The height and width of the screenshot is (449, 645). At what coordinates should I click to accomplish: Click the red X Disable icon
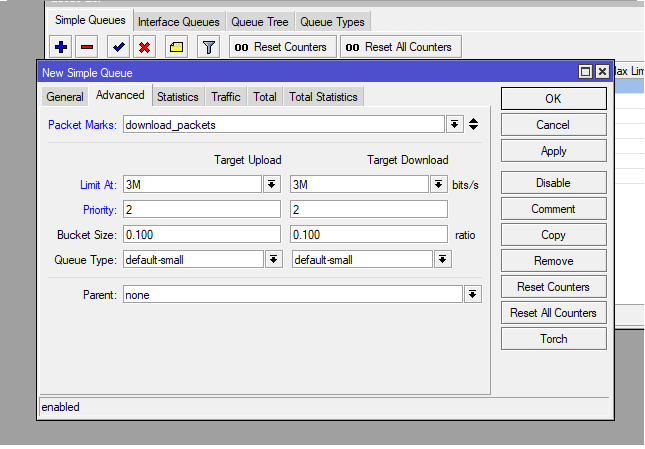tap(145, 47)
